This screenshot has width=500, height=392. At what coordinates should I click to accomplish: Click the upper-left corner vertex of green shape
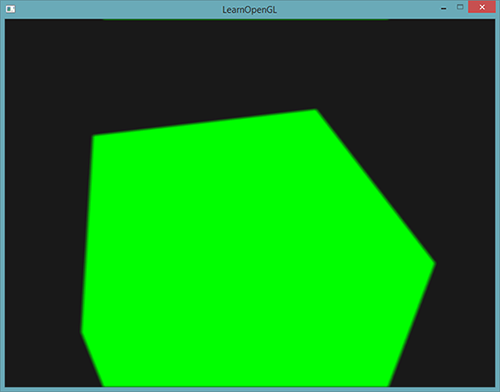[94, 136]
